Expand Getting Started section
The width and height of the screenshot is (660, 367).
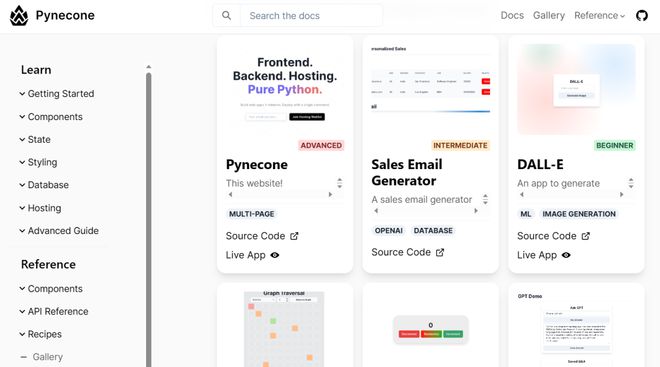click(x=57, y=94)
